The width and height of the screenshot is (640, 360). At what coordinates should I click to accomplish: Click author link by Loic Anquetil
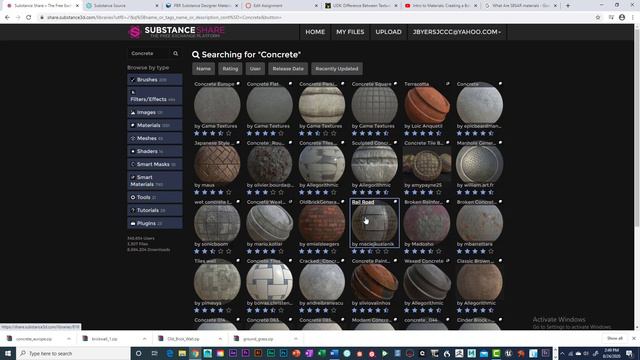point(423,126)
